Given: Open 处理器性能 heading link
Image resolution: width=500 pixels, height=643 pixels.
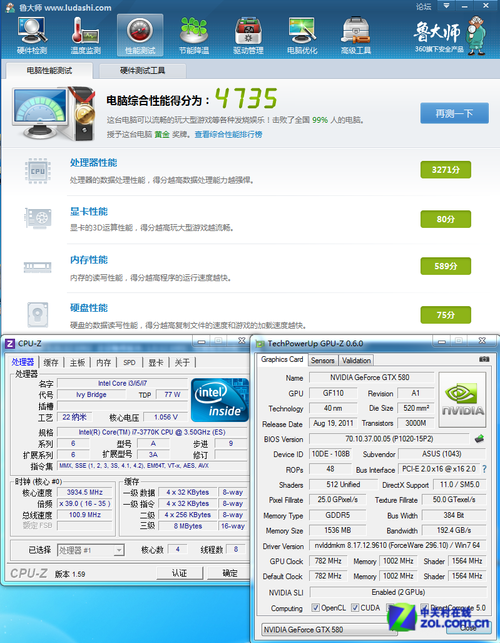Looking at the screenshot, I should point(93,163).
